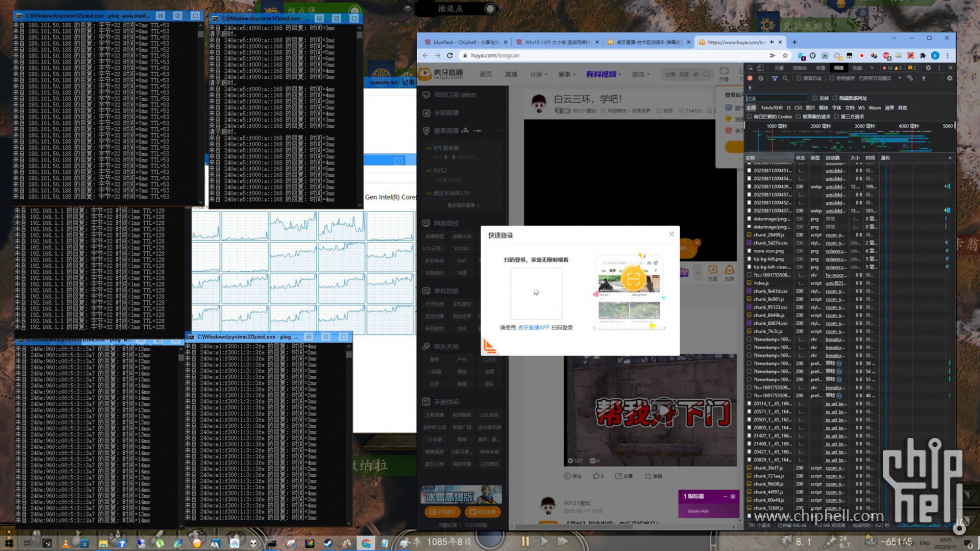The height and width of the screenshot is (551, 980).
Task: Click DevTools record network log button
Action: pyautogui.click(x=750, y=79)
